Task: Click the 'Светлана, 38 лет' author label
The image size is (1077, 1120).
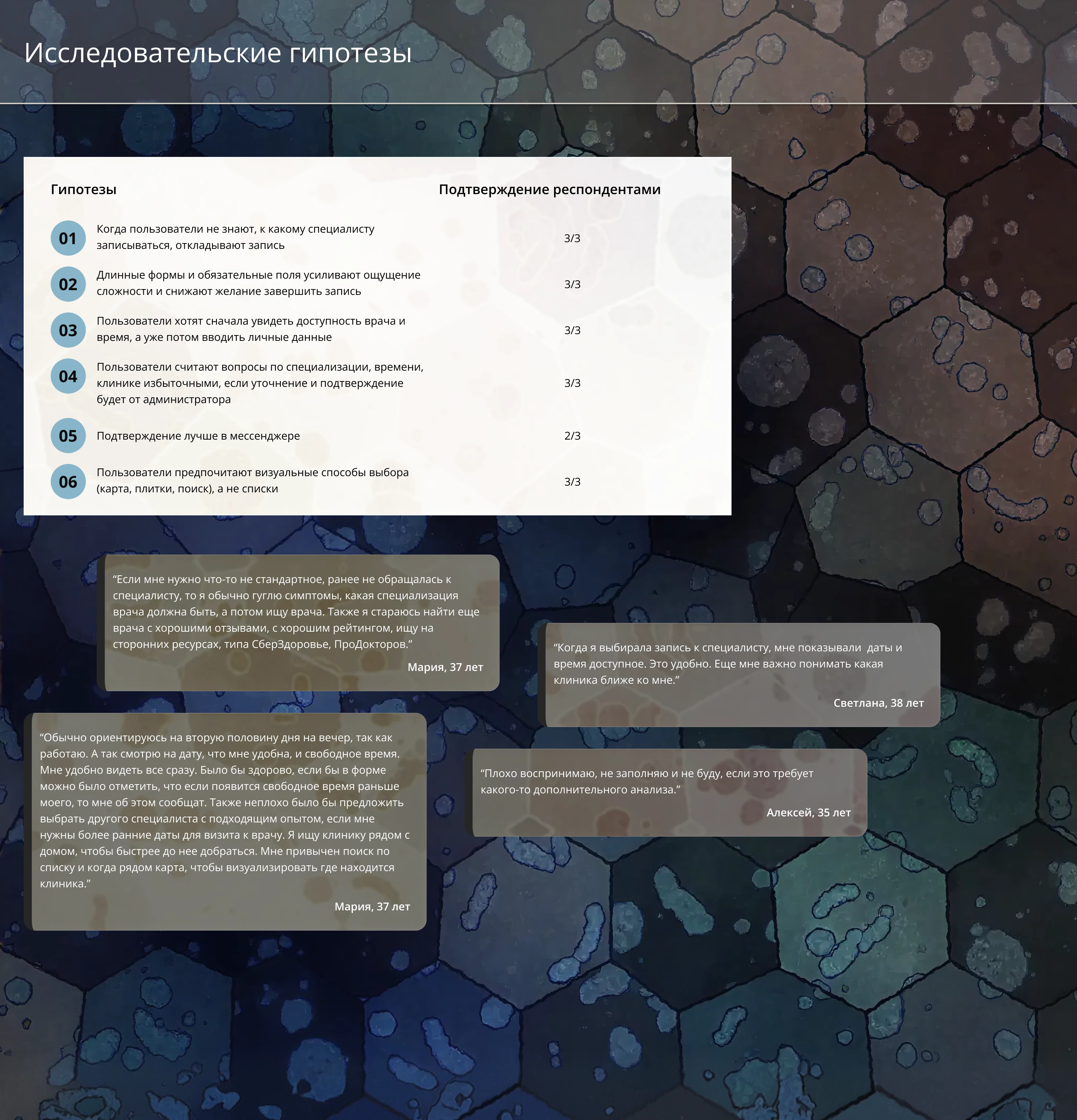Action: (x=878, y=703)
